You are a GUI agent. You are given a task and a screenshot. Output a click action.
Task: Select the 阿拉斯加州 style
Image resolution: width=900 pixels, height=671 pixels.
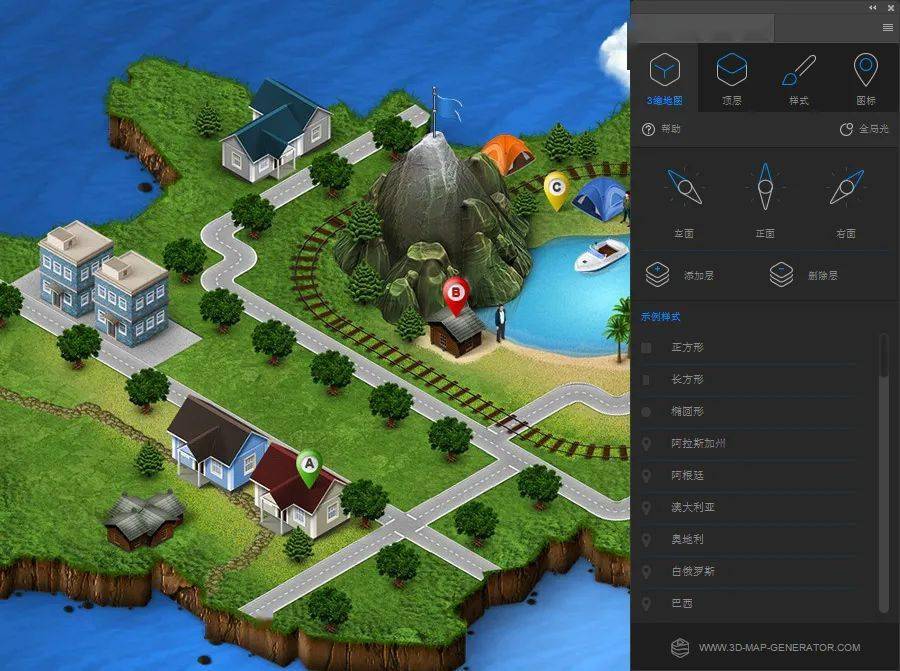748,443
